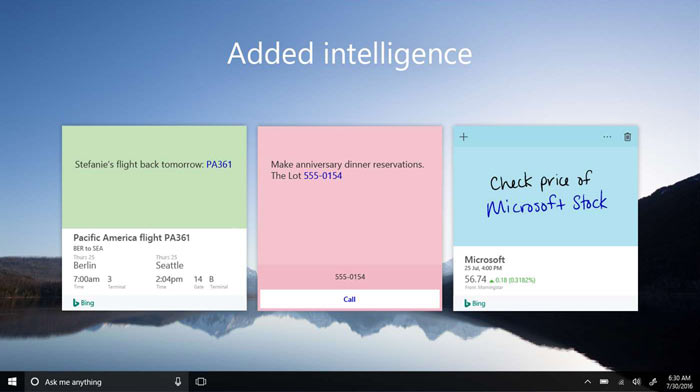
Task: Open the volume control icon
Action: 636,382
